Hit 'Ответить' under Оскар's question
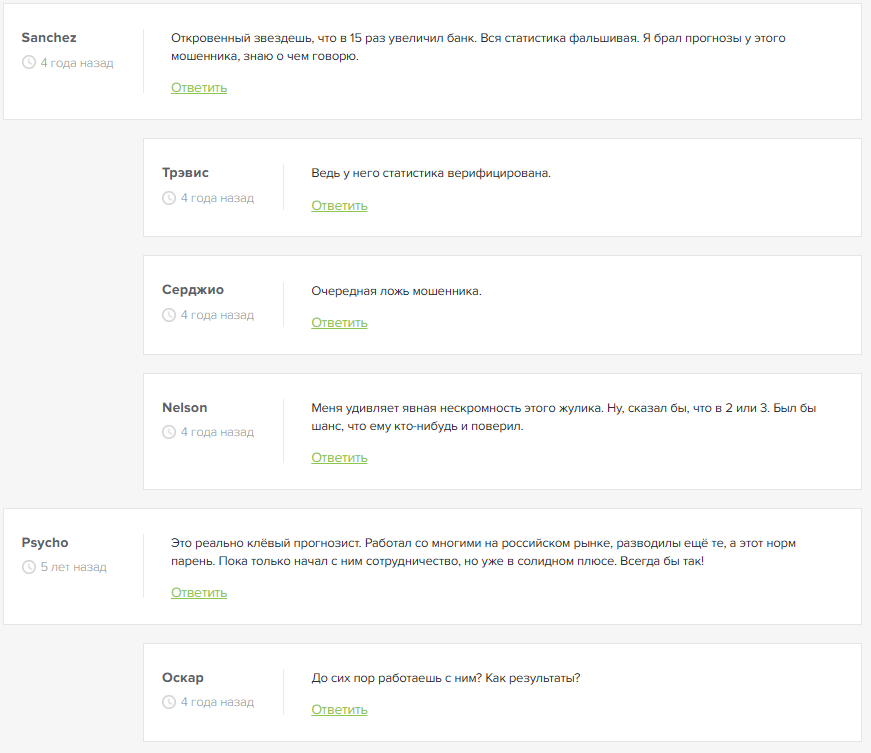871x753 pixels. click(x=339, y=710)
